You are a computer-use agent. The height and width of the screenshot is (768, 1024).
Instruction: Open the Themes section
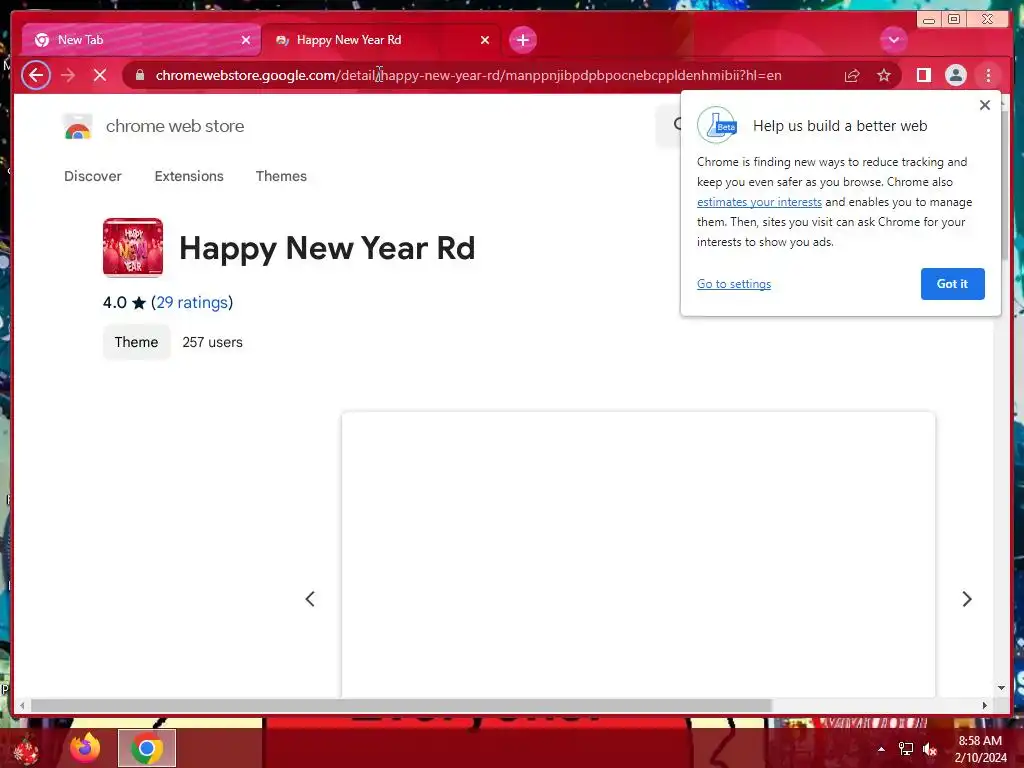(x=281, y=176)
